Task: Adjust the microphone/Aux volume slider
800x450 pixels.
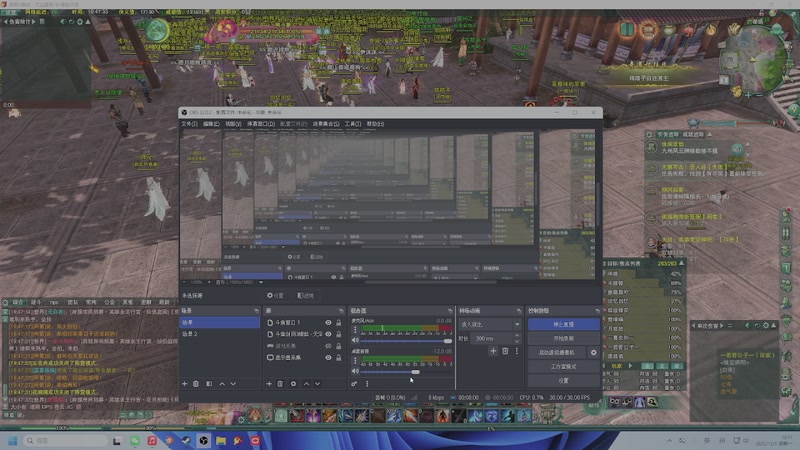Action: [x=406, y=341]
